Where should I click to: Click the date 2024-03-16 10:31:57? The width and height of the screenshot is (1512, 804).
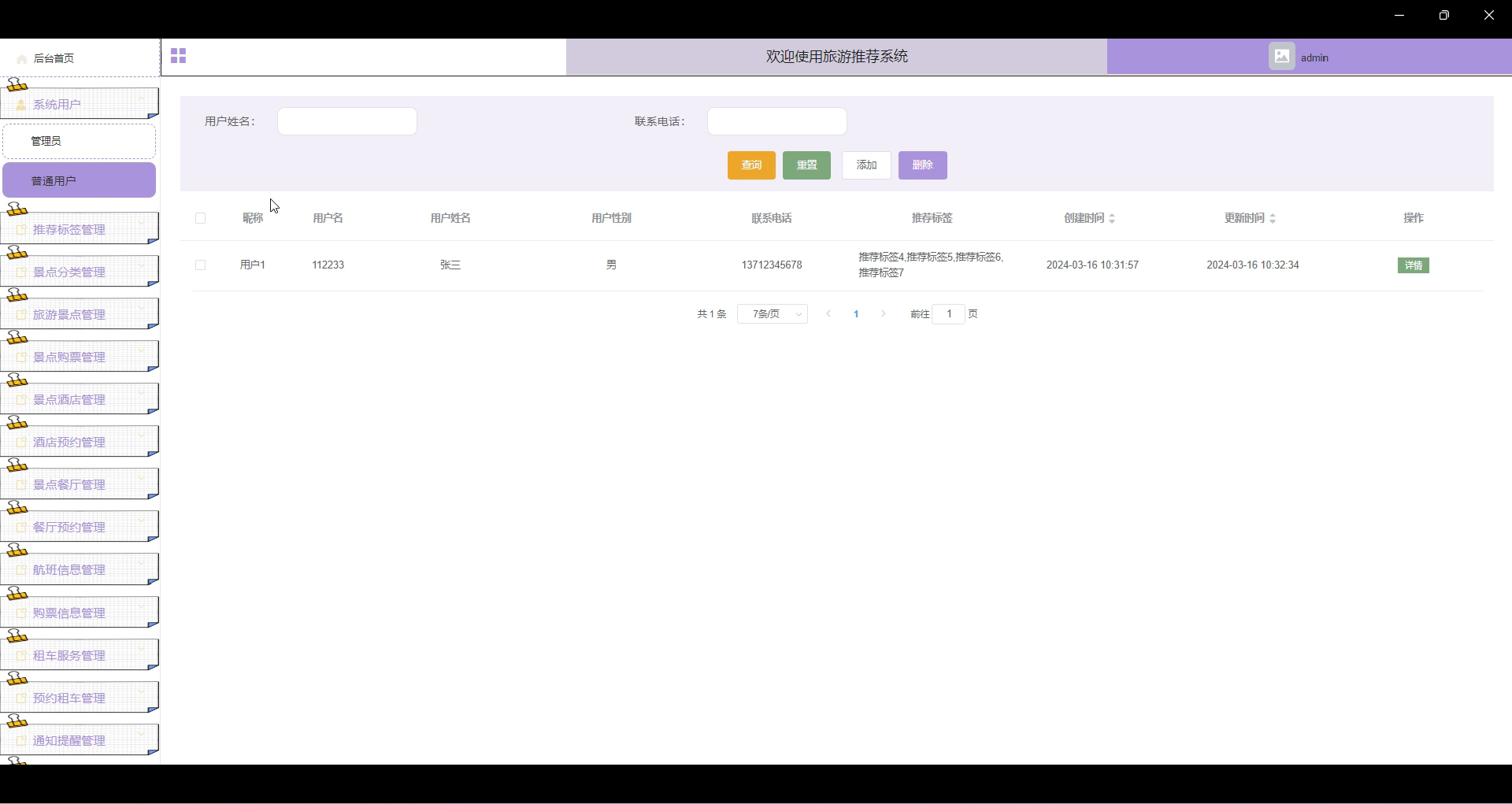[x=1092, y=265]
